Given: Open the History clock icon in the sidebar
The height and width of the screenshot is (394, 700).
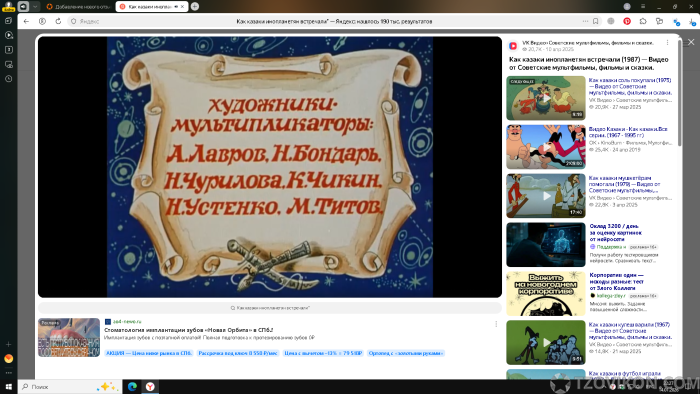Looking at the screenshot, I should [8, 79].
